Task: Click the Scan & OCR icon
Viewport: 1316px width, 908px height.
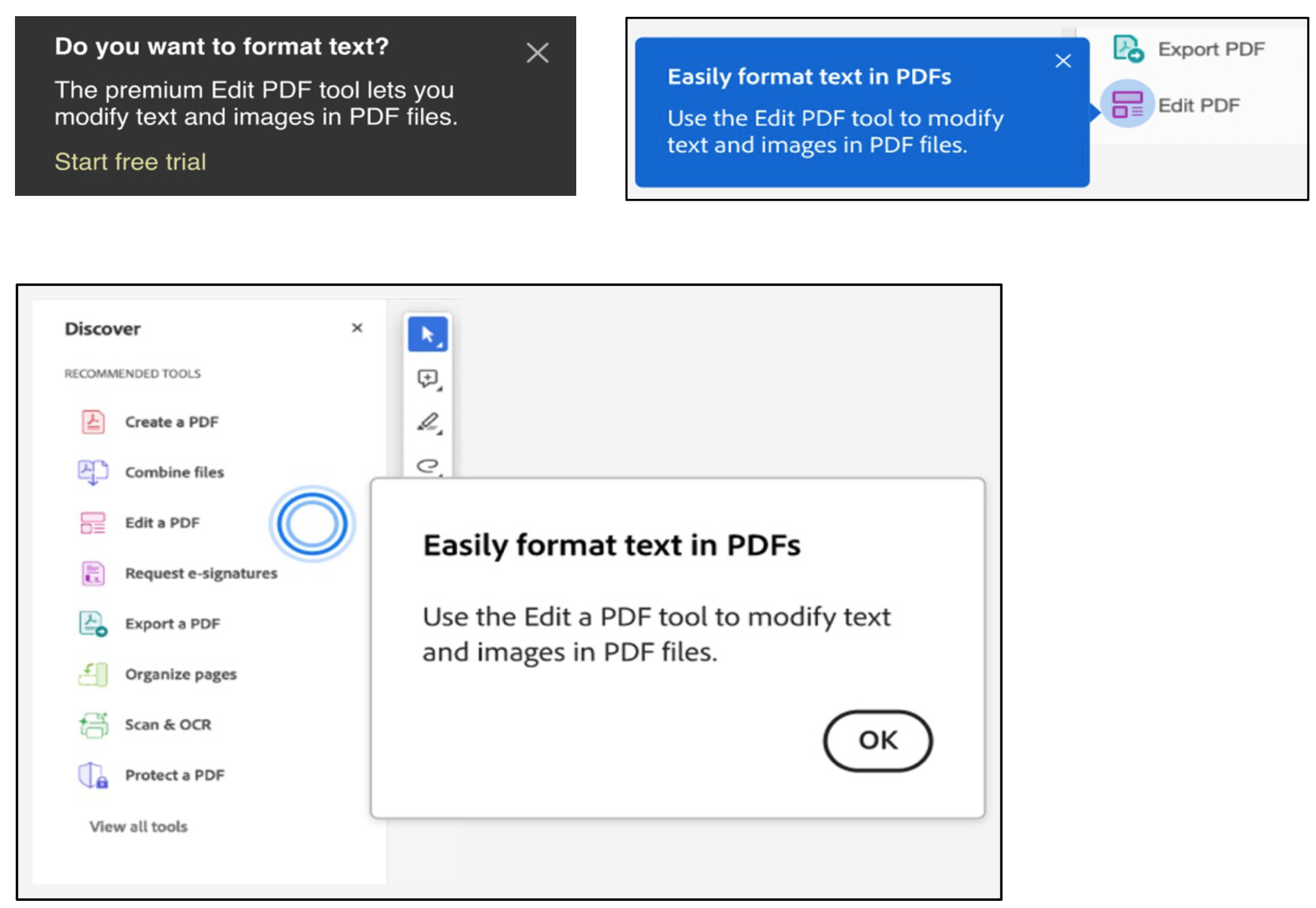Action: point(93,725)
